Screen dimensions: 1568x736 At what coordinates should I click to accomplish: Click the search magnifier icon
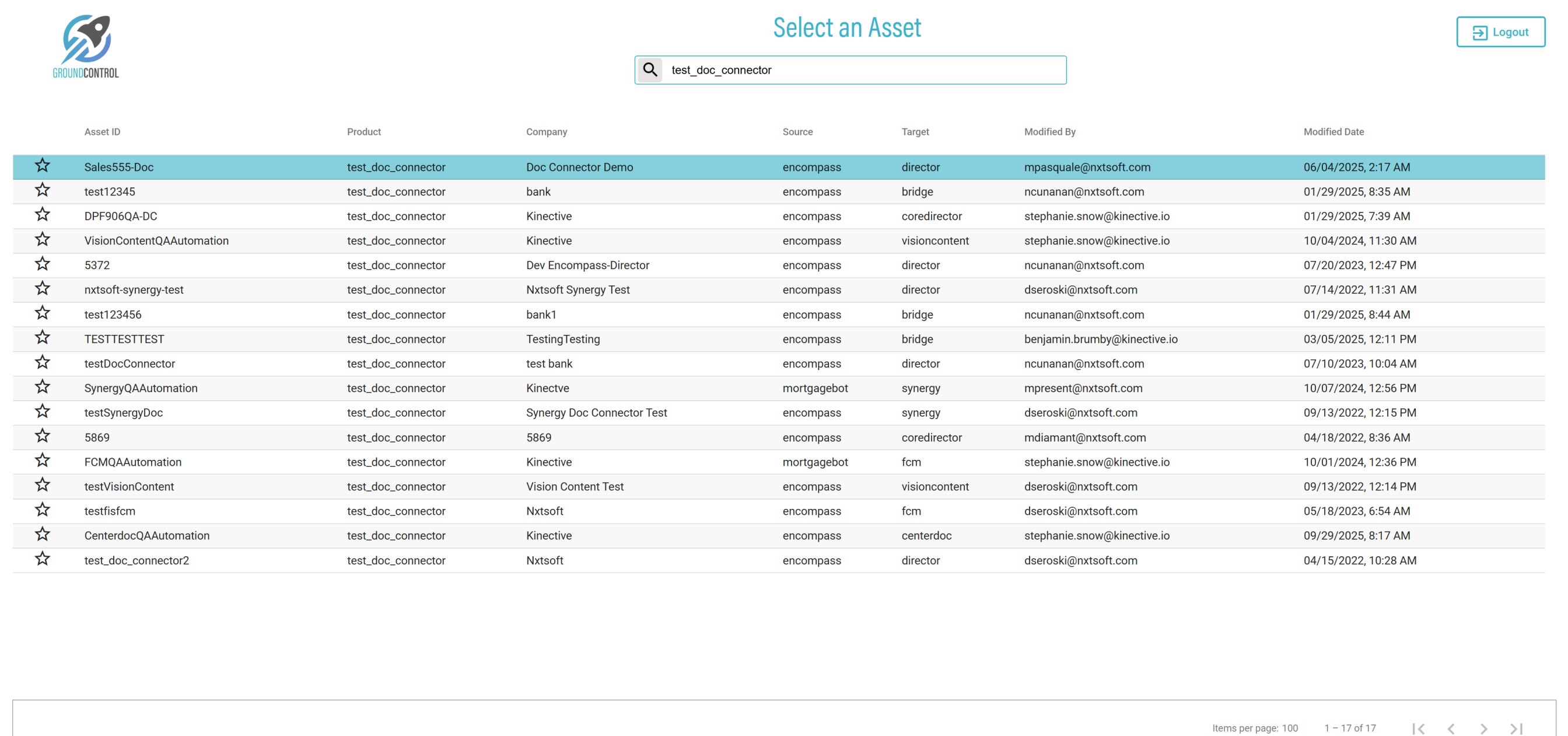[650, 70]
